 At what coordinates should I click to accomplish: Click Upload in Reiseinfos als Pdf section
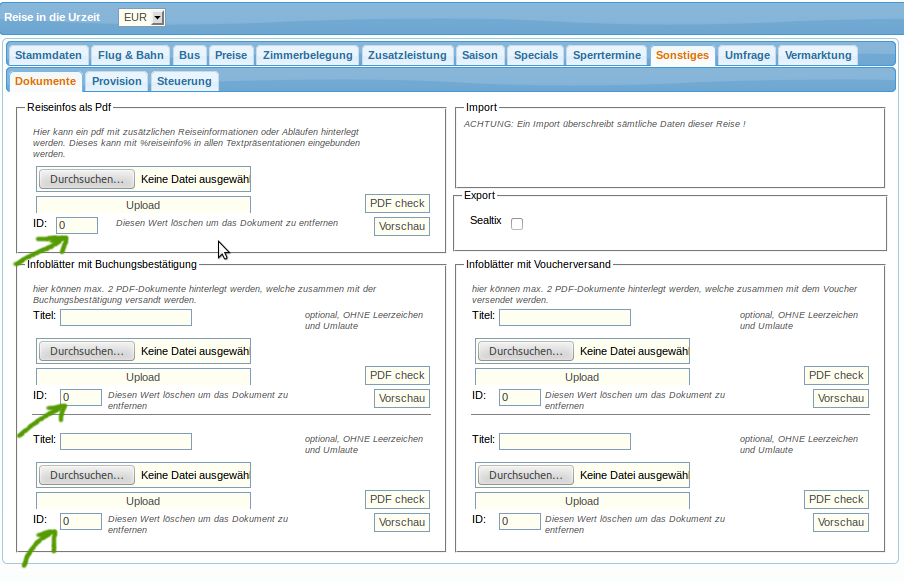(x=143, y=205)
